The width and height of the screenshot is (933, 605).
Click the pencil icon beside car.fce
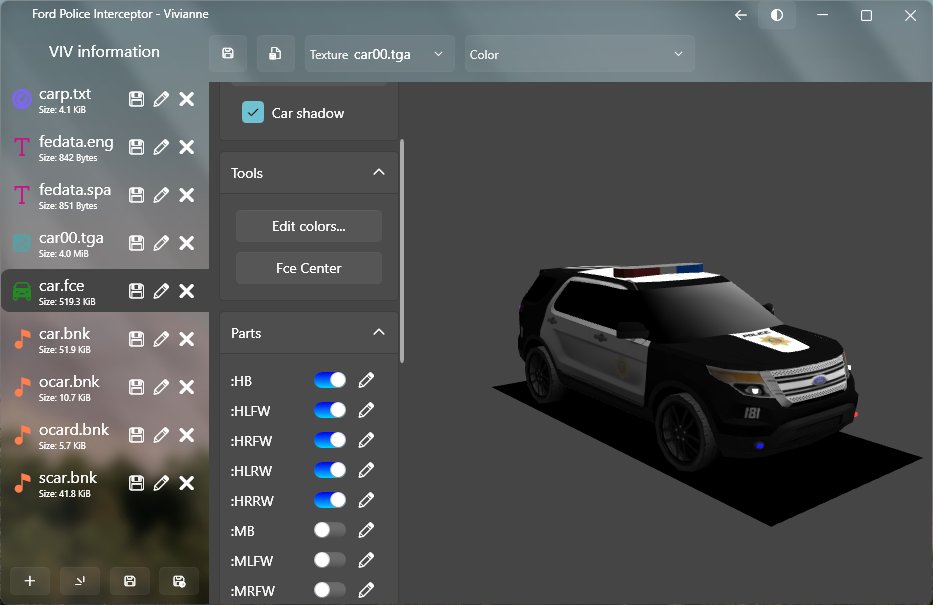click(161, 291)
